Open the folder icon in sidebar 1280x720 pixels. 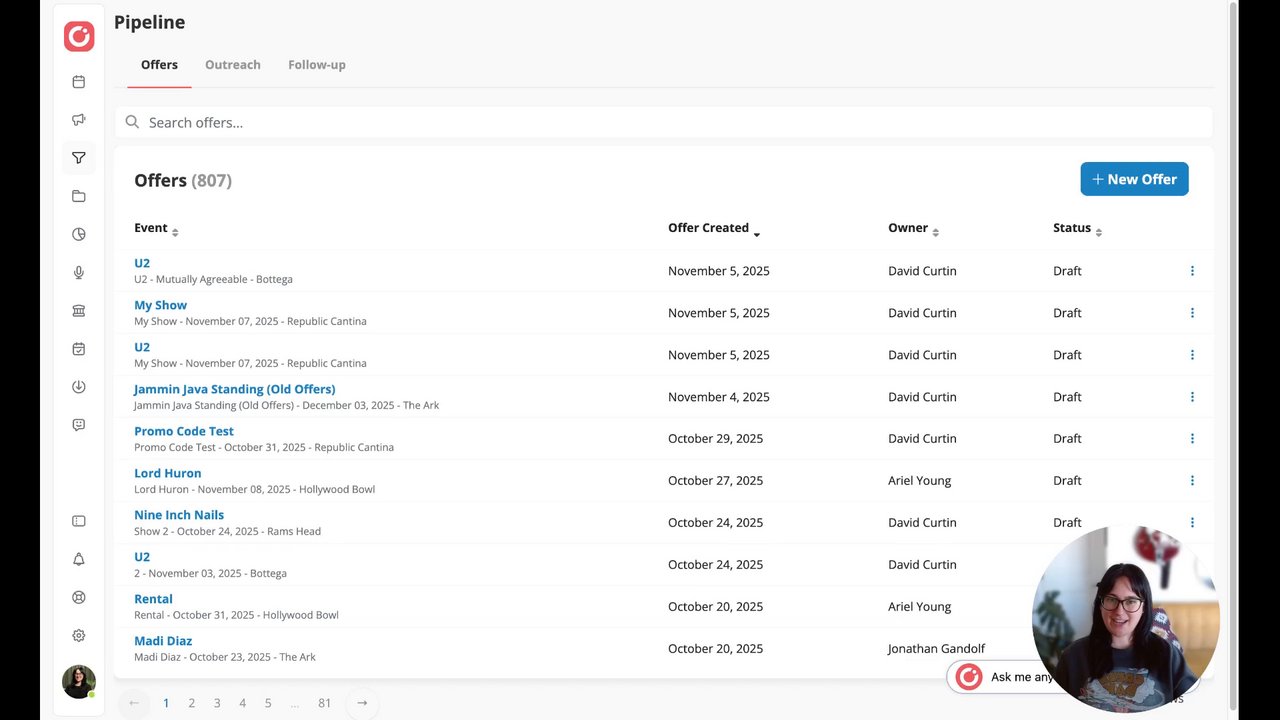point(79,196)
